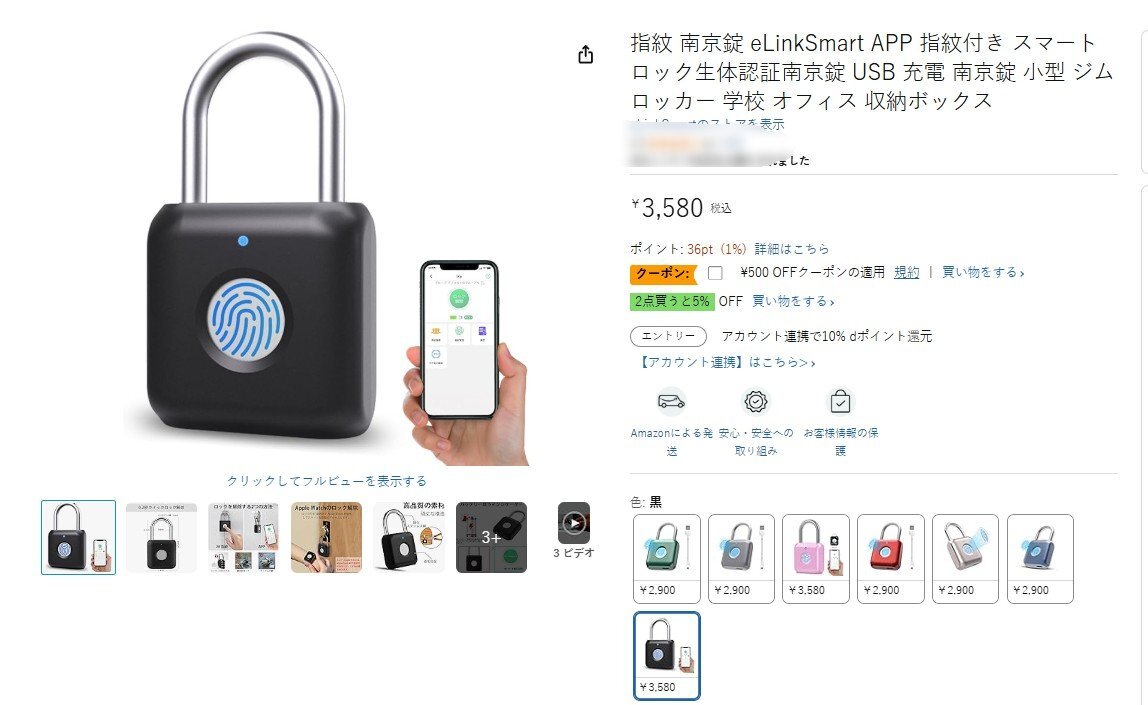Select the gray padlock at ¥2,900
The width and height of the screenshot is (1148, 705).
pos(741,559)
